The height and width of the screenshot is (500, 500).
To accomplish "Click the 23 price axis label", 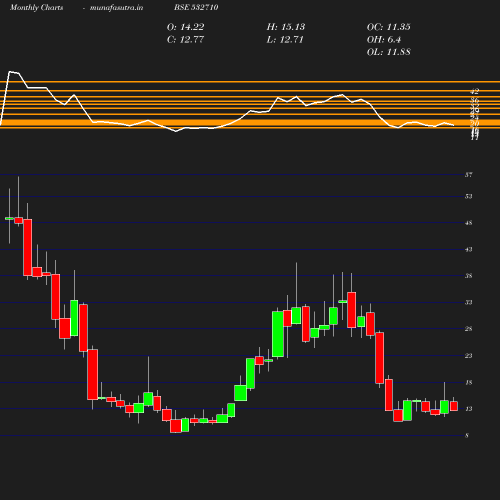I will 469,356.
